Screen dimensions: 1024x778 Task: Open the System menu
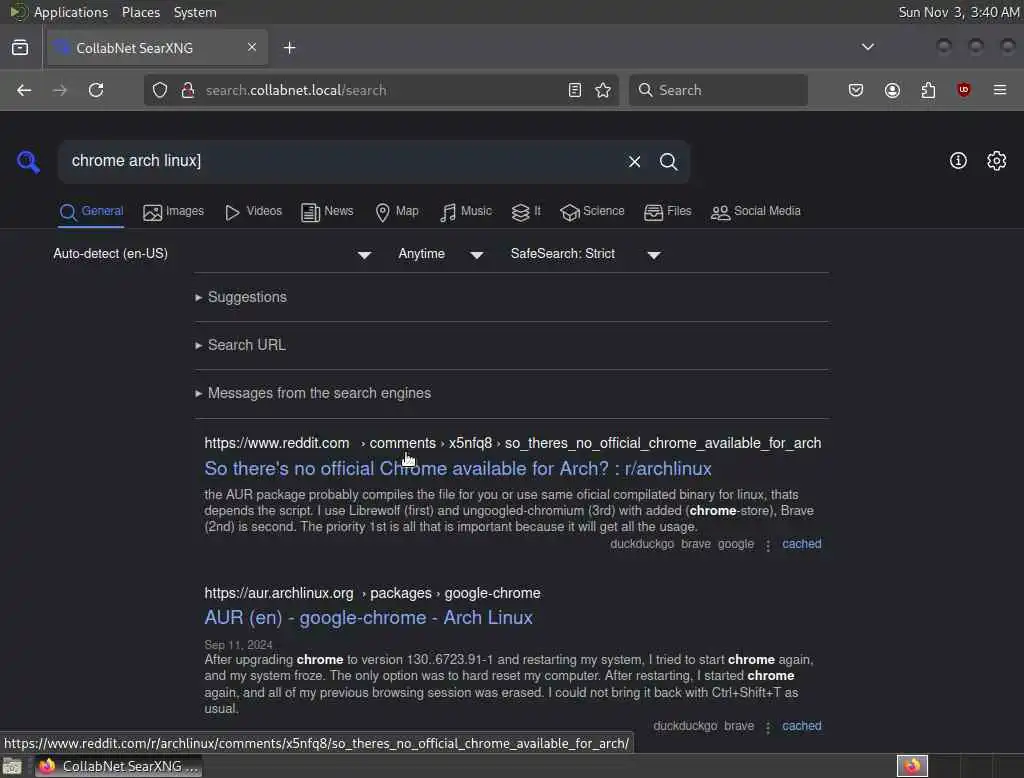click(x=195, y=12)
